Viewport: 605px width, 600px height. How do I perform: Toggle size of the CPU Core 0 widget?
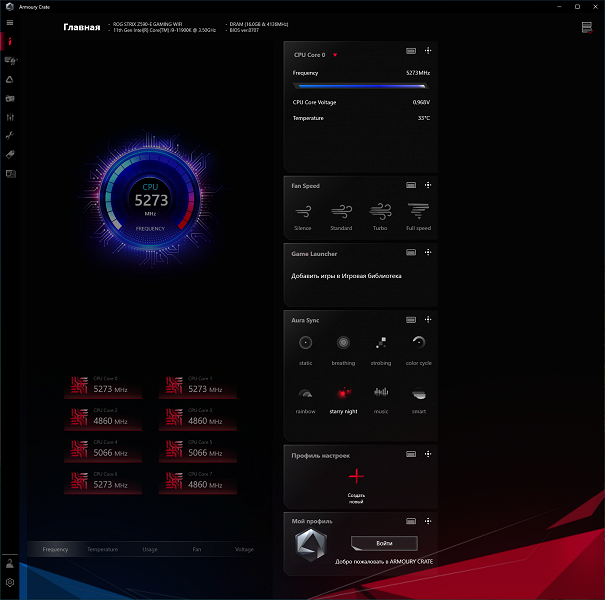(x=411, y=51)
